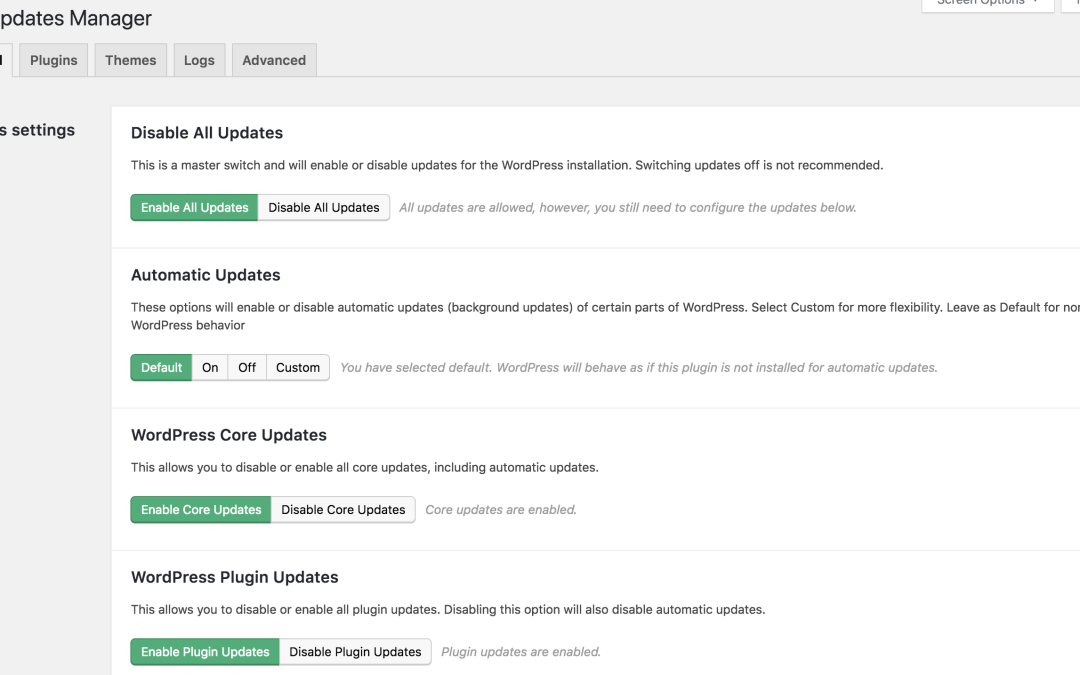Viewport: 1080px width, 675px height.
Task: Click the plugin updates description sentence
Action: [448, 610]
